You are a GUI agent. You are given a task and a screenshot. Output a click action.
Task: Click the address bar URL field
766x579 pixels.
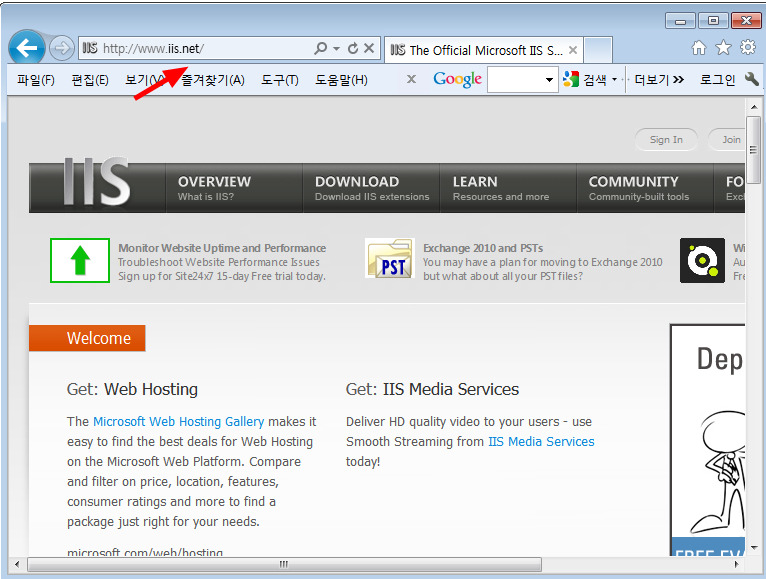pos(200,48)
